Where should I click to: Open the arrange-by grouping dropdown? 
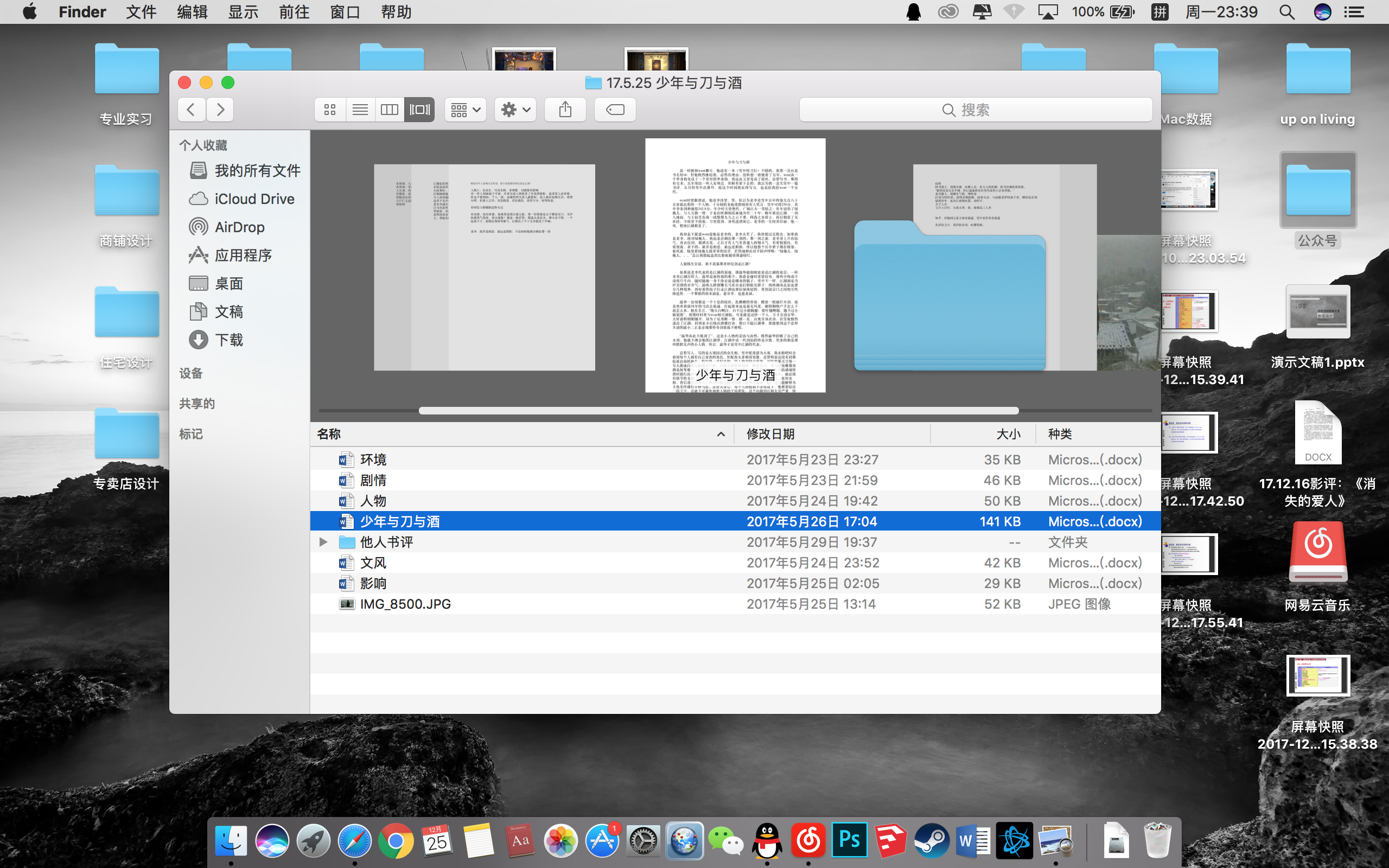pos(465,110)
